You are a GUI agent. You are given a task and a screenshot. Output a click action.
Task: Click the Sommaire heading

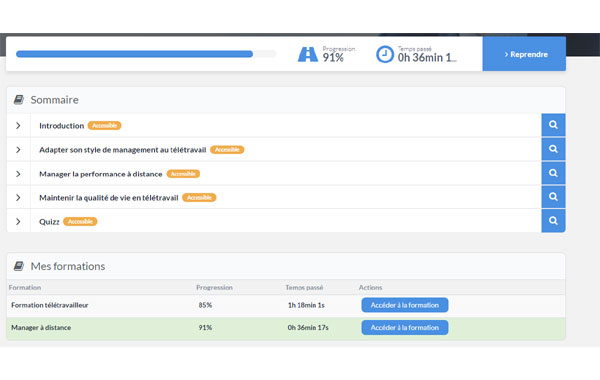coord(54,100)
